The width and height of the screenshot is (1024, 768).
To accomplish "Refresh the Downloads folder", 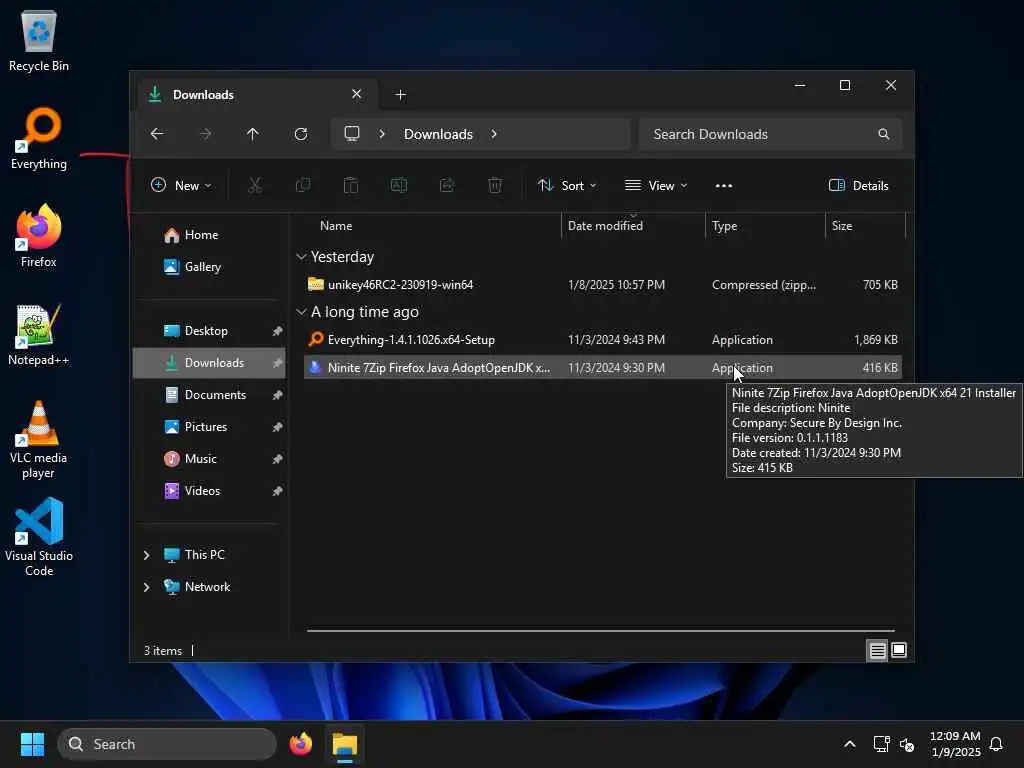I will [301, 134].
